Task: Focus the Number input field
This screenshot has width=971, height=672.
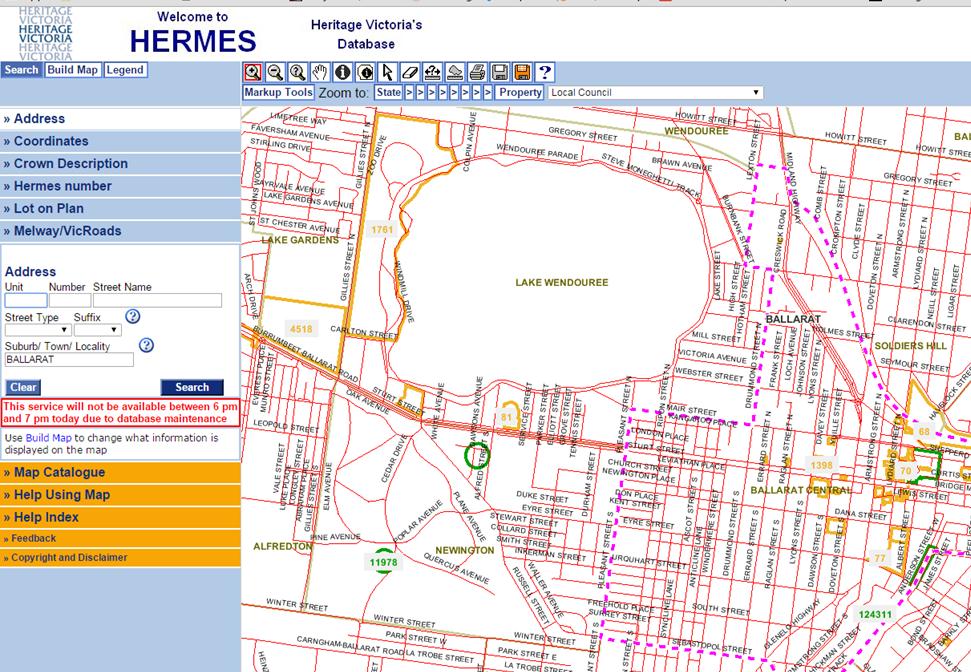Action: pyautogui.click(x=70, y=301)
